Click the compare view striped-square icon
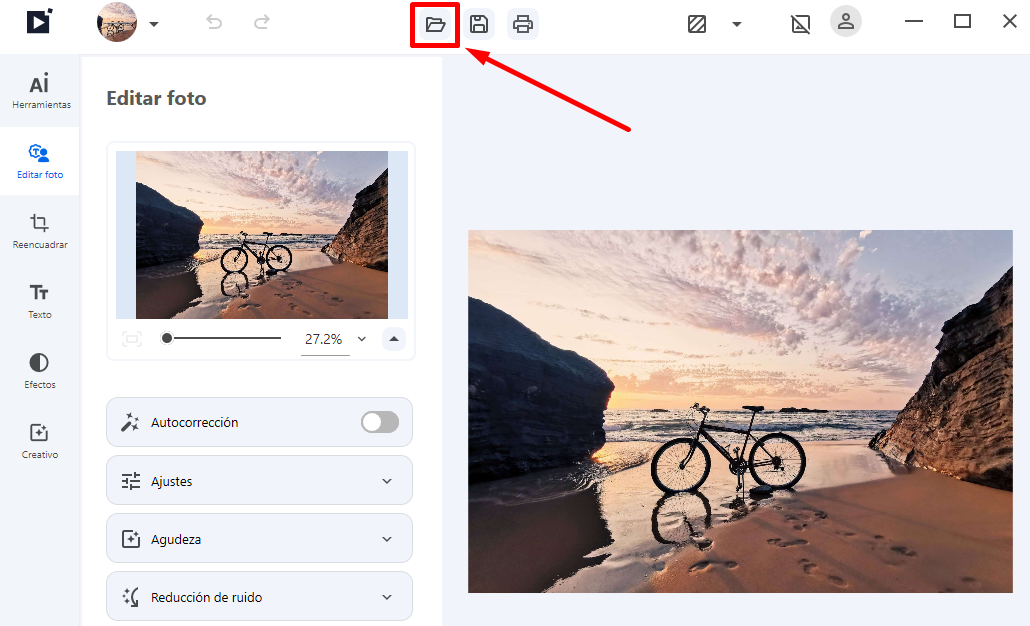This screenshot has height=626, width=1030. coord(697,24)
